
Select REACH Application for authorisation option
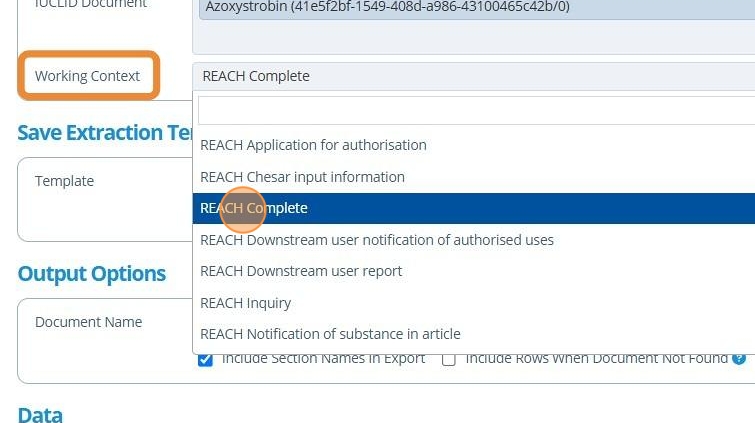click(474, 145)
